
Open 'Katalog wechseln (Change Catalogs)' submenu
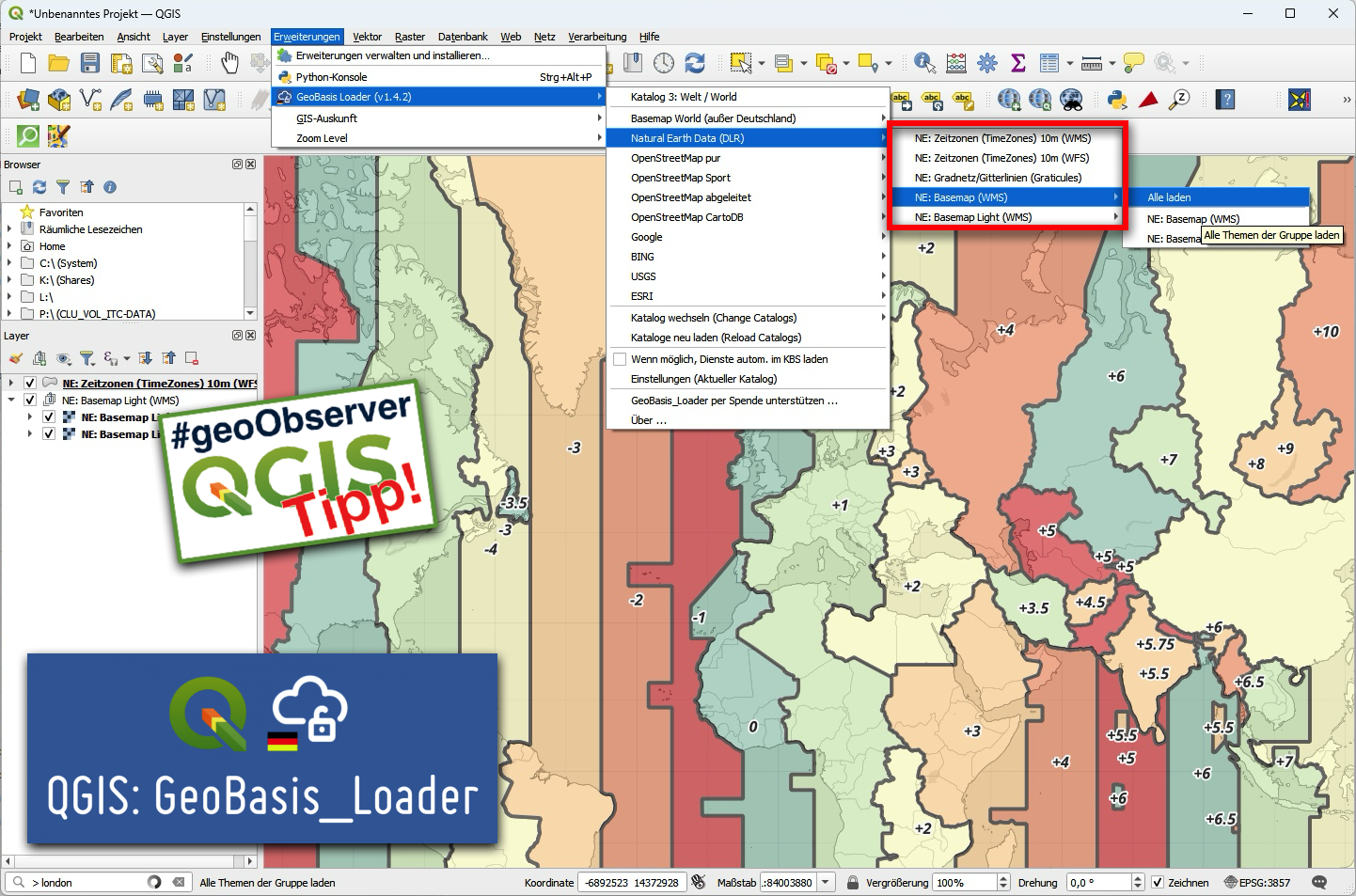(x=748, y=318)
